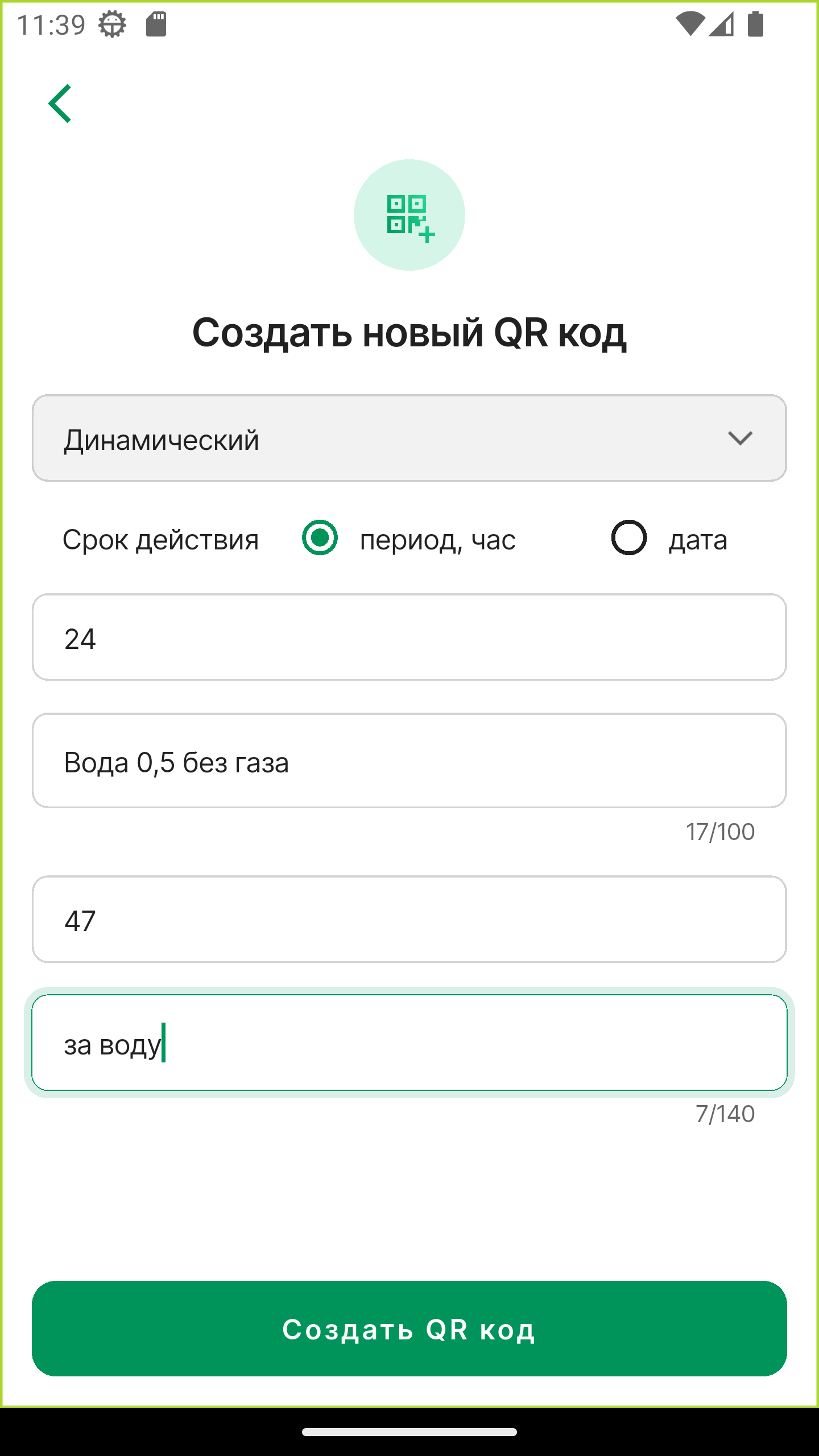Open the «Динамический» QR type dropdown

[x=408, y=438]
